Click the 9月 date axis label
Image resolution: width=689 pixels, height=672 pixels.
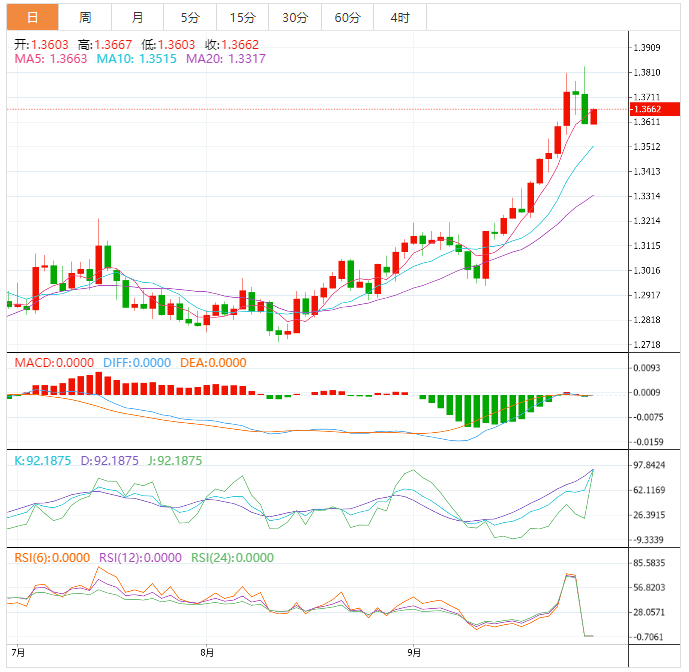pos(414,653)
